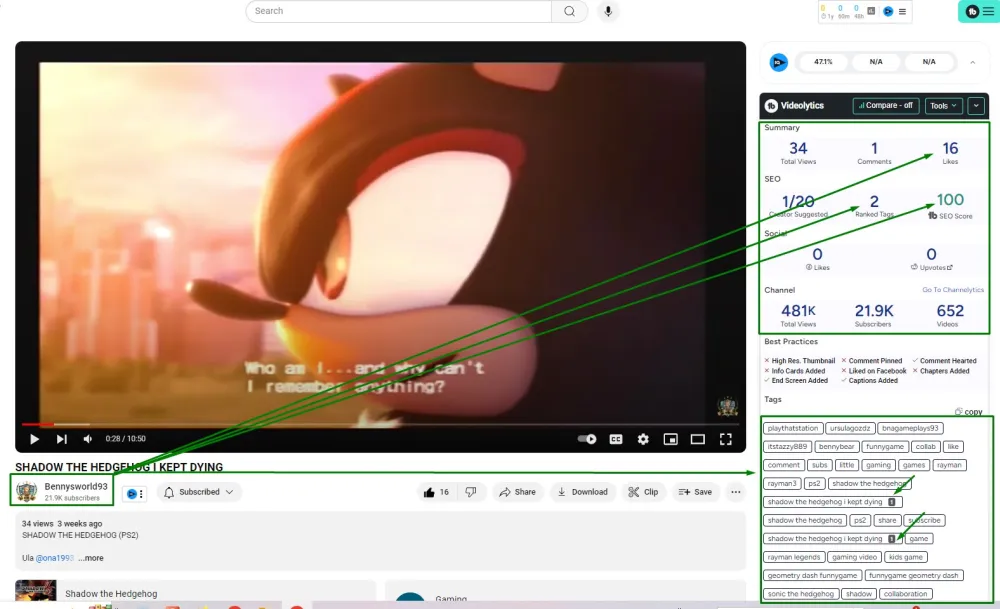This screenshot has height=609, width=1000.
Task: Dislike the video thumbs down
Action: pos(471,492)
